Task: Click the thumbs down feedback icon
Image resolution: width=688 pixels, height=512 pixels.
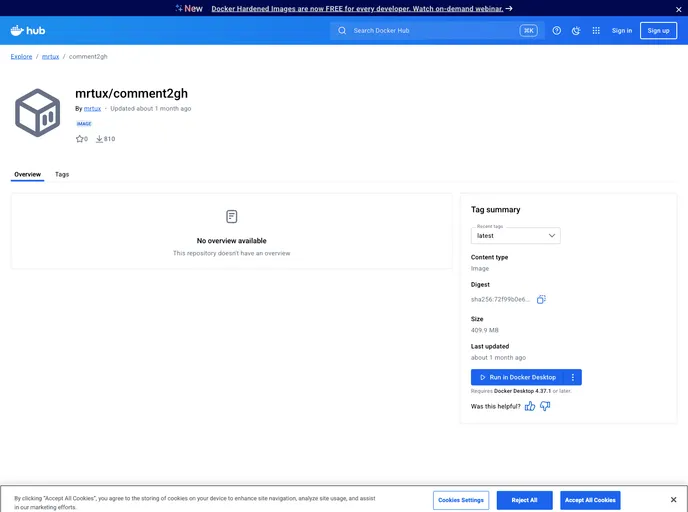Action: [x=545, y=406]
